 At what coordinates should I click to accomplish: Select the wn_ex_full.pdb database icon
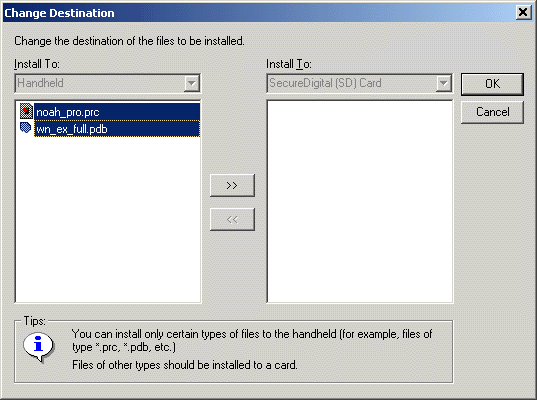point(26,128)
